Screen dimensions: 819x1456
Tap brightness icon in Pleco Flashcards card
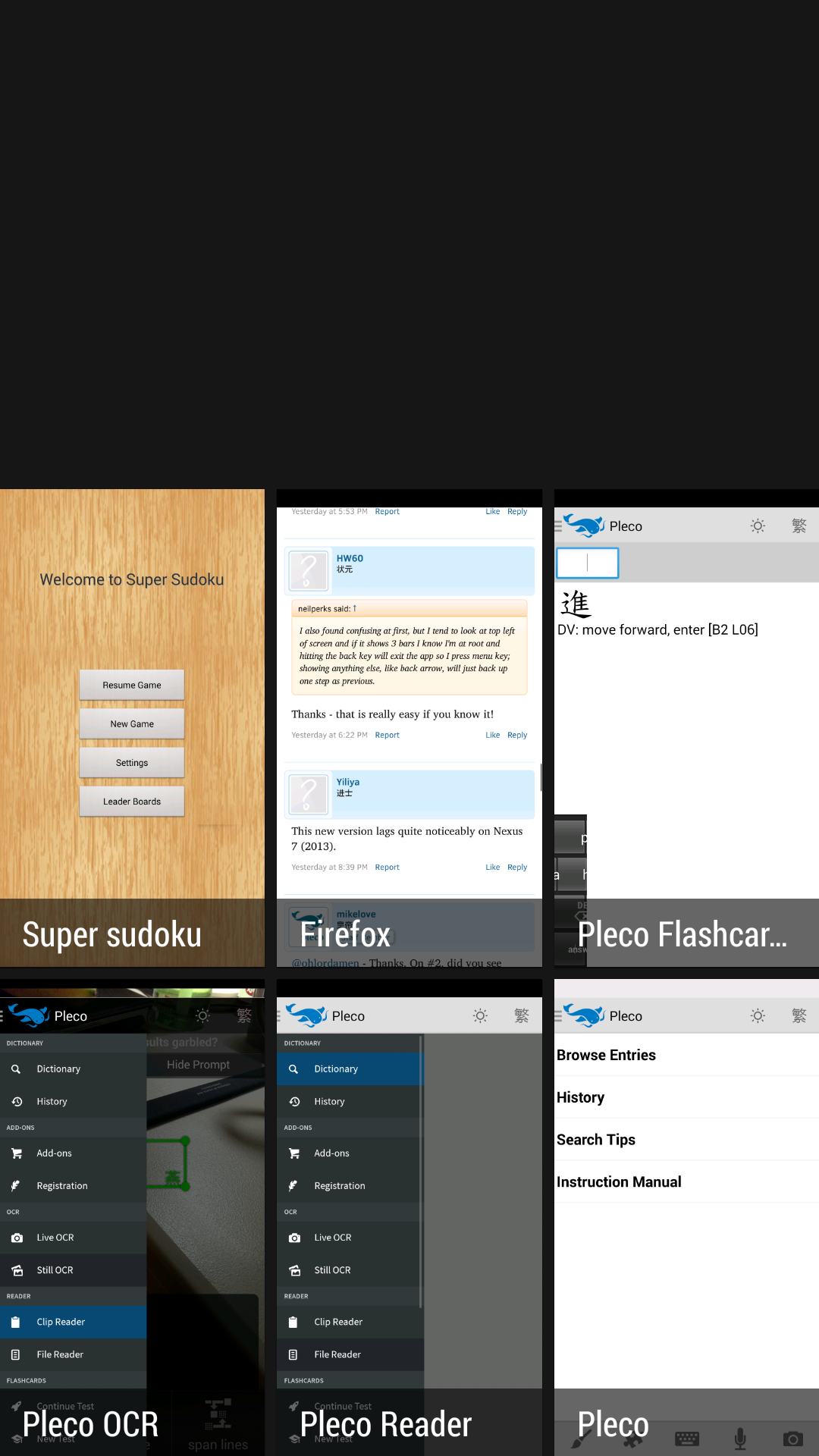pos(758,526)
